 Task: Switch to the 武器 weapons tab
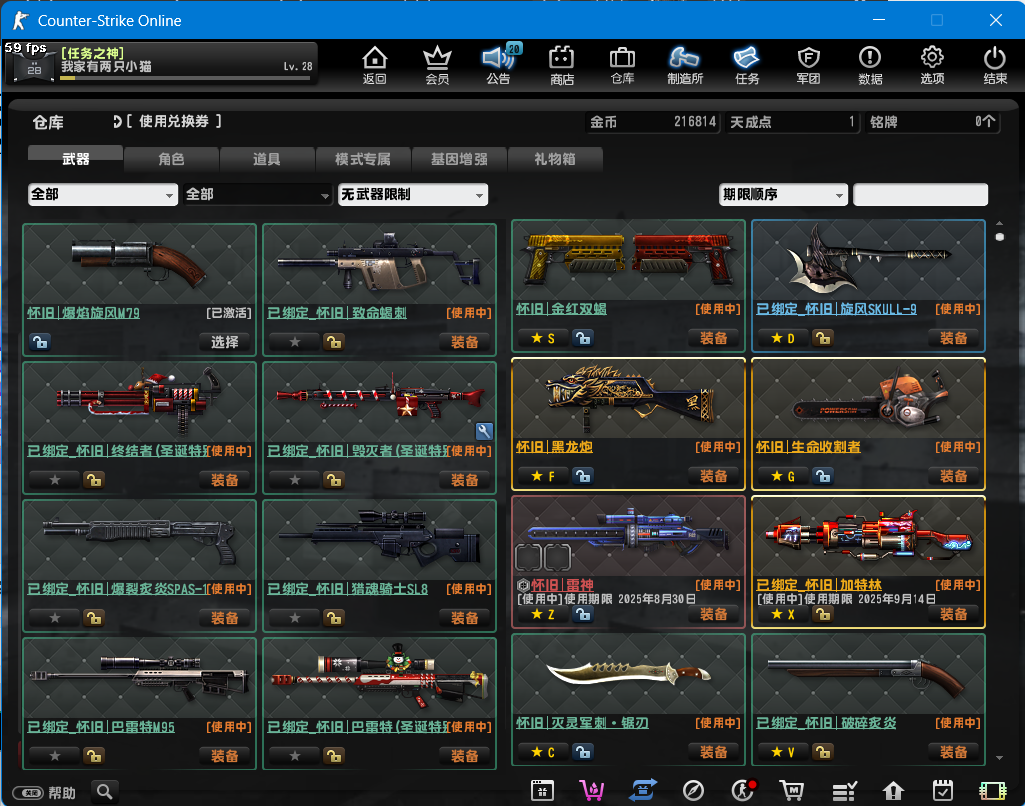[75, 159]
